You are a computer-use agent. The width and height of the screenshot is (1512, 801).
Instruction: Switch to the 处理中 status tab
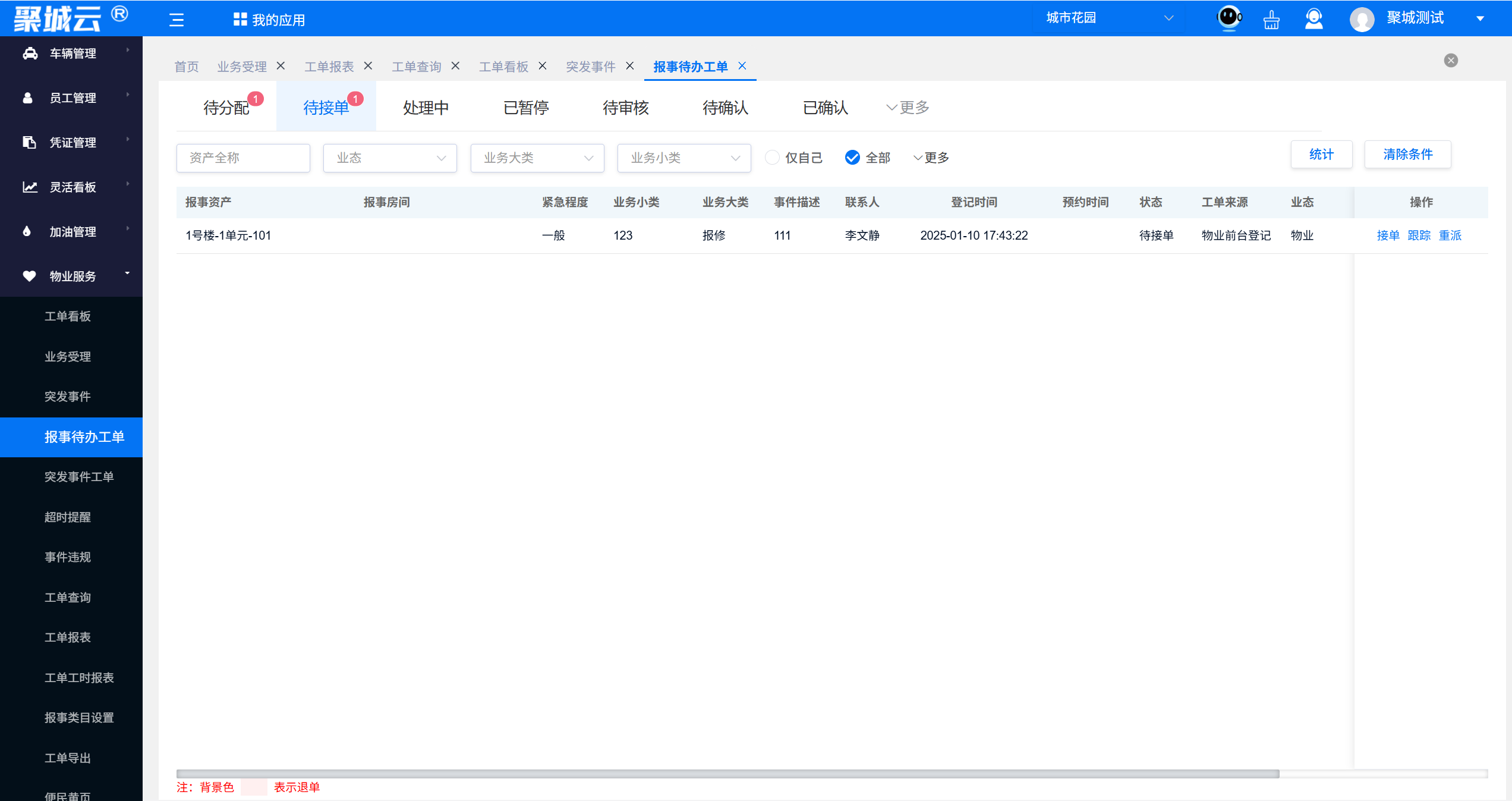click(x=426, y=108)
